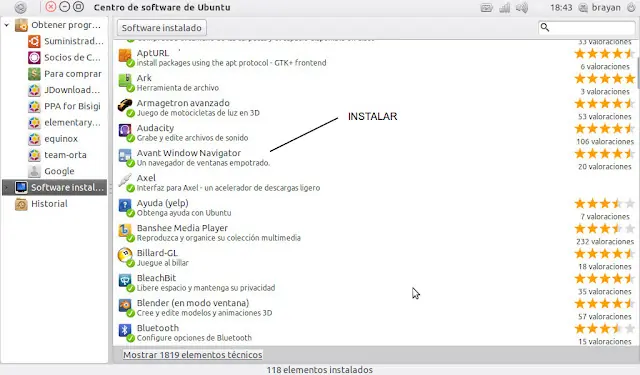Click the icon beside Socios de C...

(x=34, y=58)
